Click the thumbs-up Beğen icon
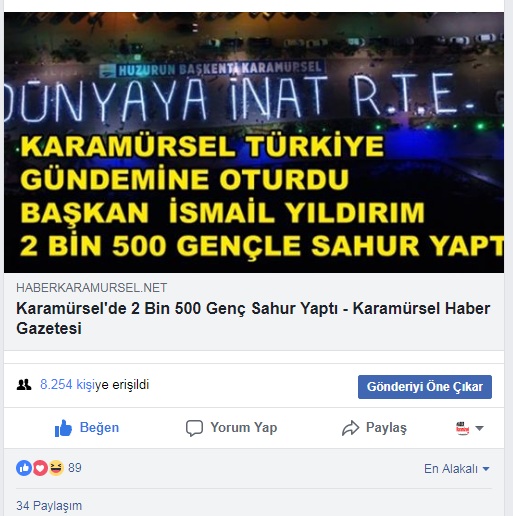Screen dimensions: 513x516 pos(63,428)
